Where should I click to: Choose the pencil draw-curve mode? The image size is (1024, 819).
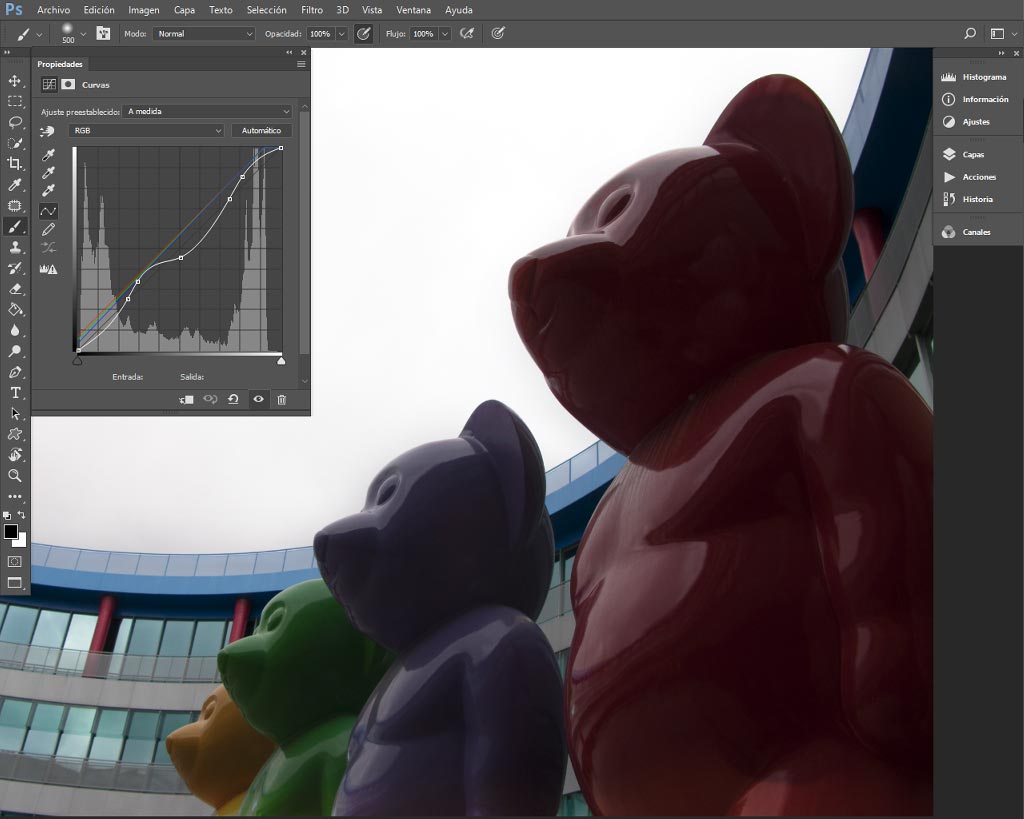tap(48, 230)
